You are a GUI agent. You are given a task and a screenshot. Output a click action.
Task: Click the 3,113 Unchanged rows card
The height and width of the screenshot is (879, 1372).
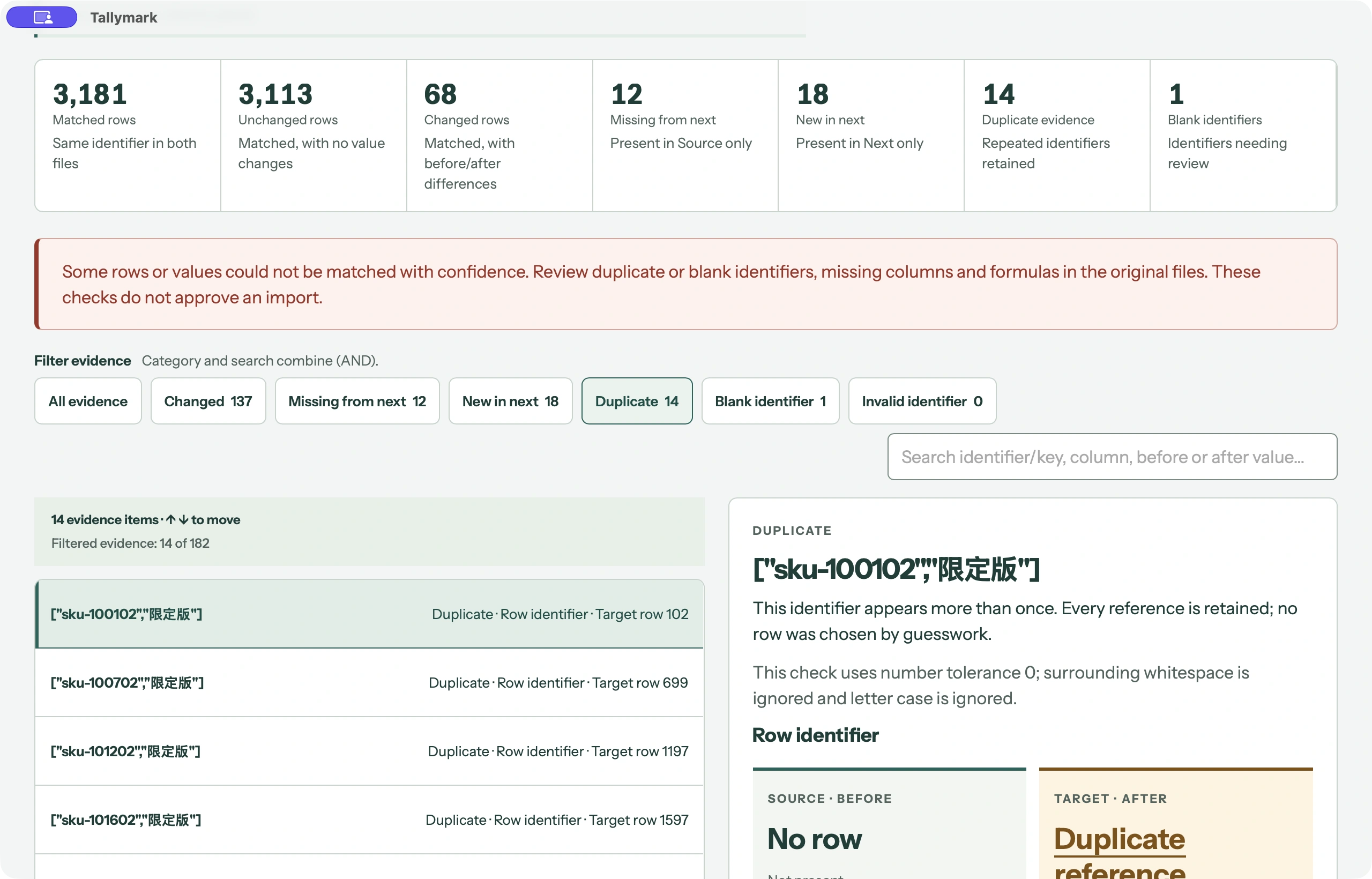(314, 136)
